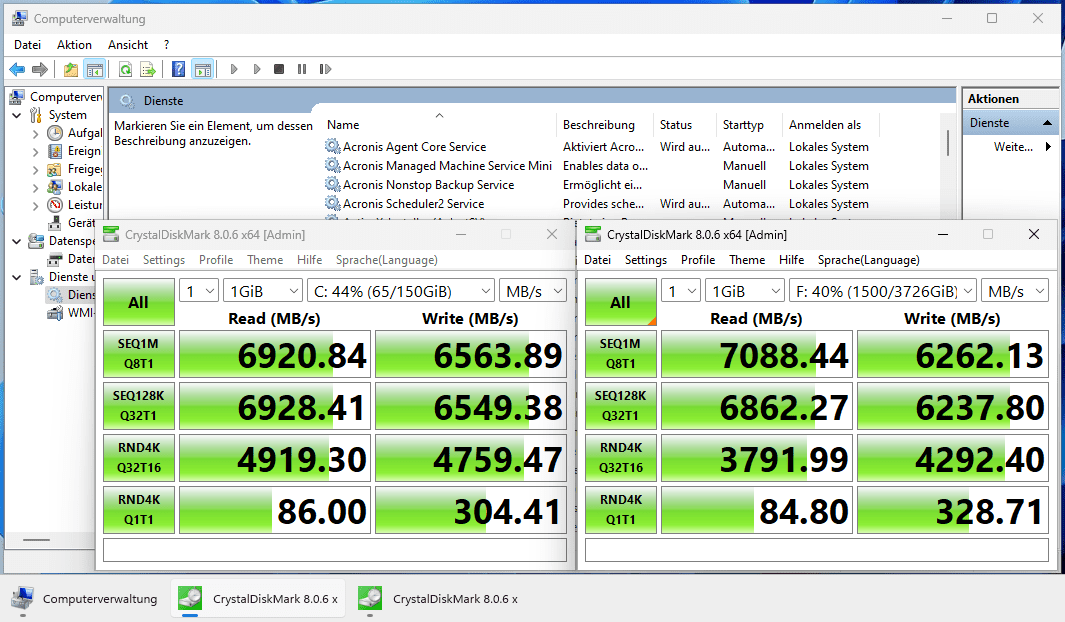
Task: Select Aufgabenplanung clock icon in tree
Action: pos(55,133)
